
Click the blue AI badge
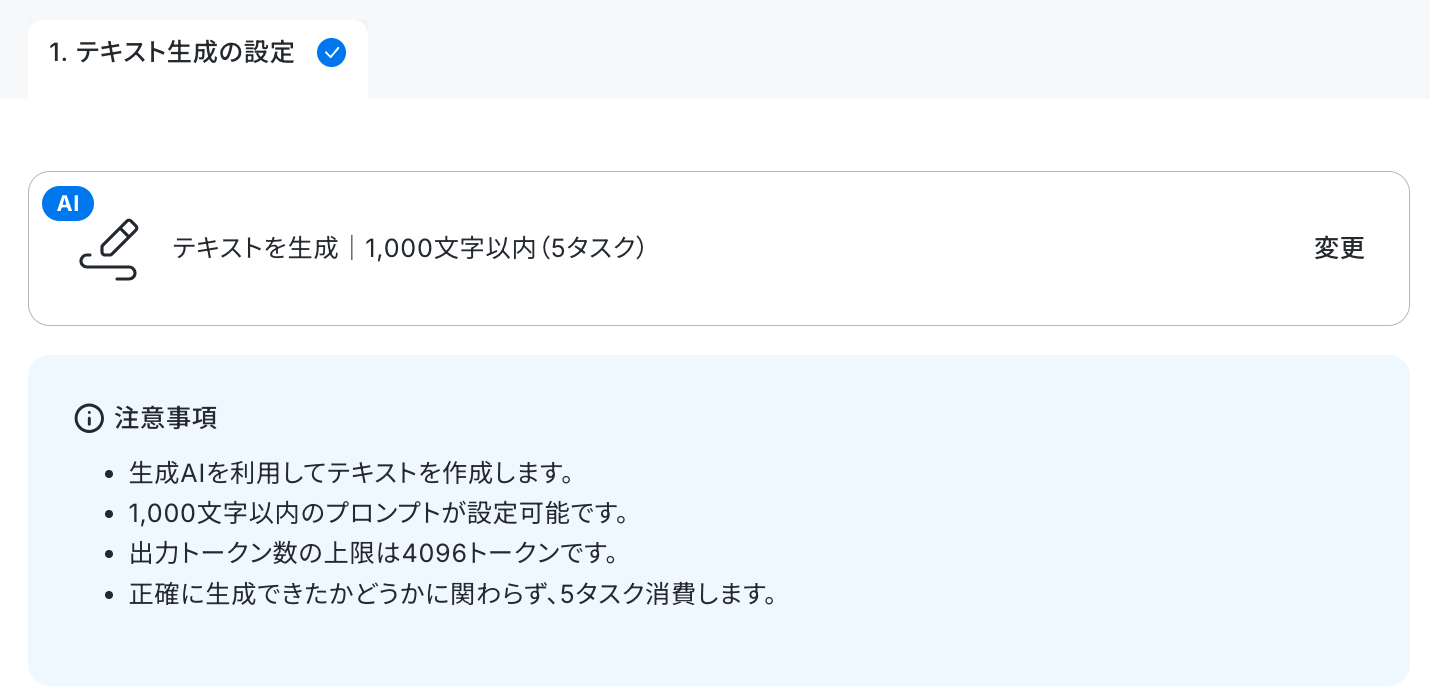pyautogui.click(x=68, y=204)
